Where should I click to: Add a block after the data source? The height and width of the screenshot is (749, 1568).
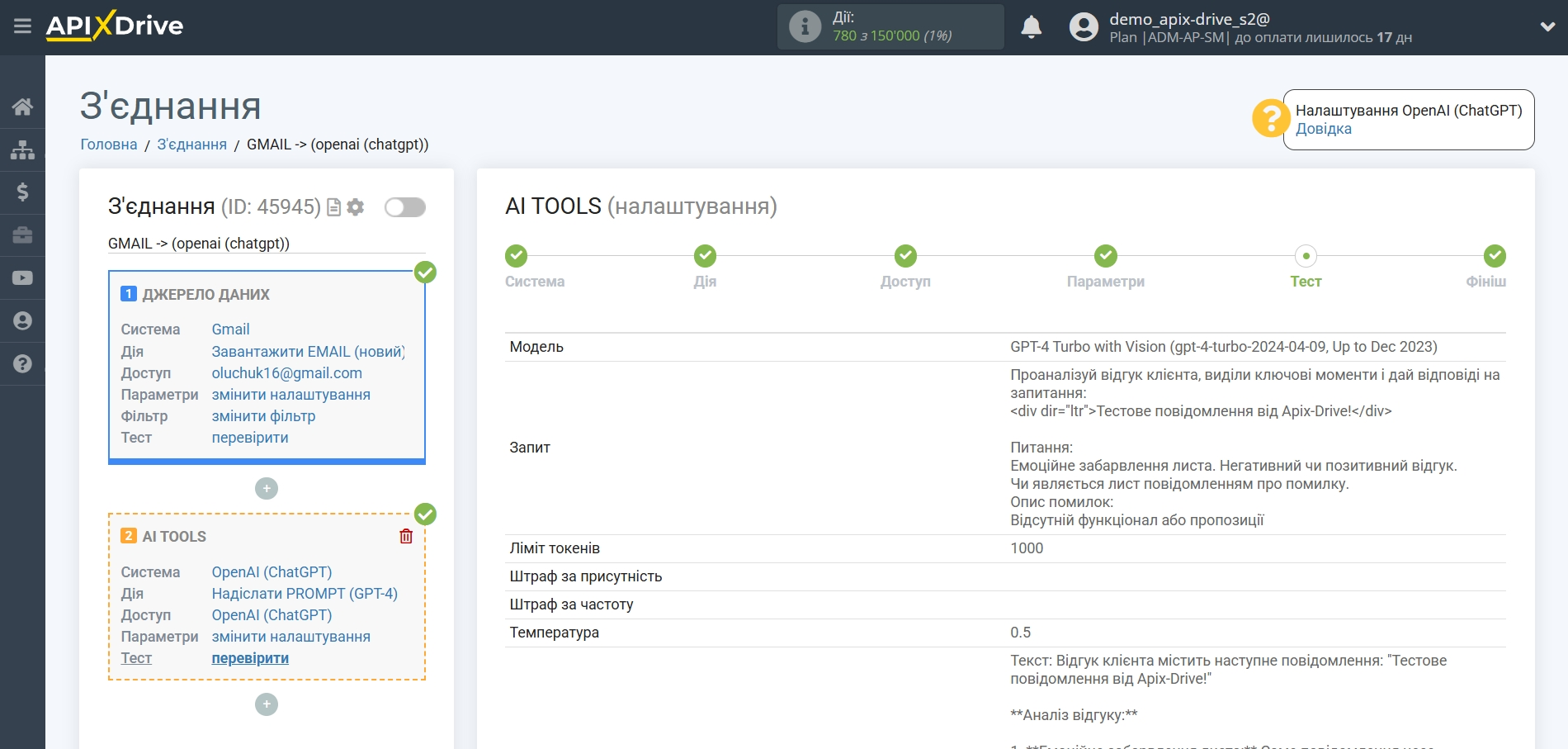click(x=267, y=489)
